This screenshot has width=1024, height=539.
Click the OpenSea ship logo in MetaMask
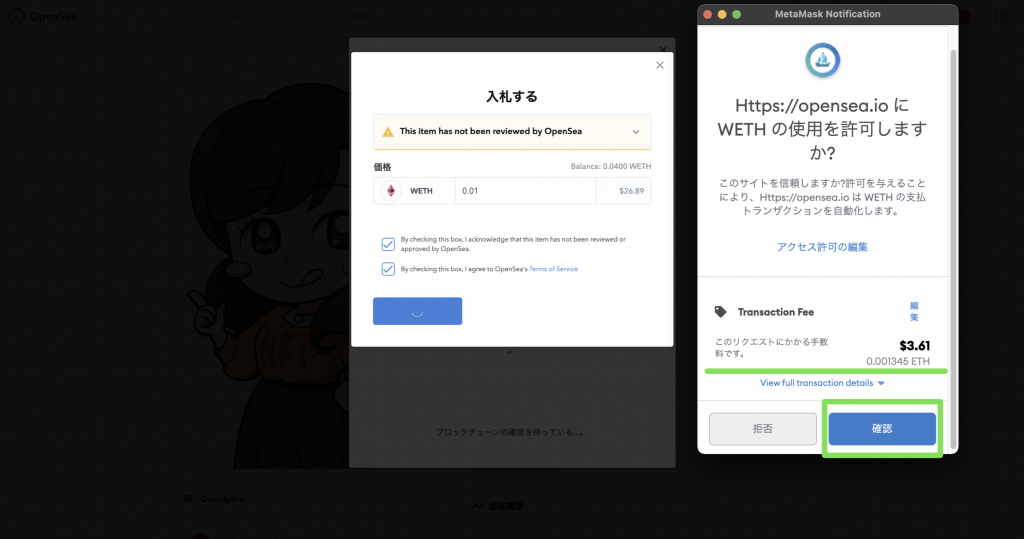point(822,60)
